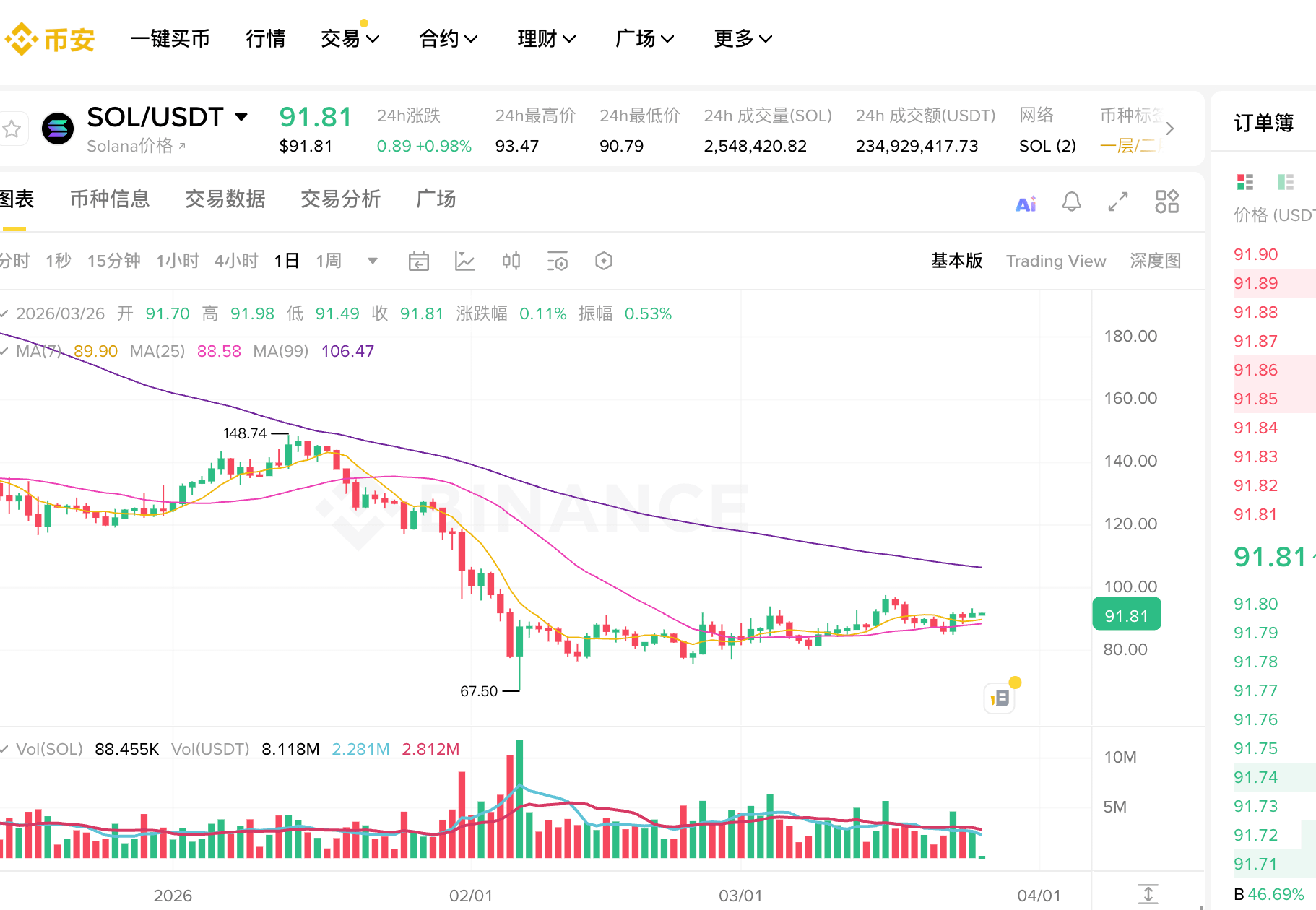Open the layout grid icon
This screenshot has height=910, width=1316.
(x=1166, y=203)
